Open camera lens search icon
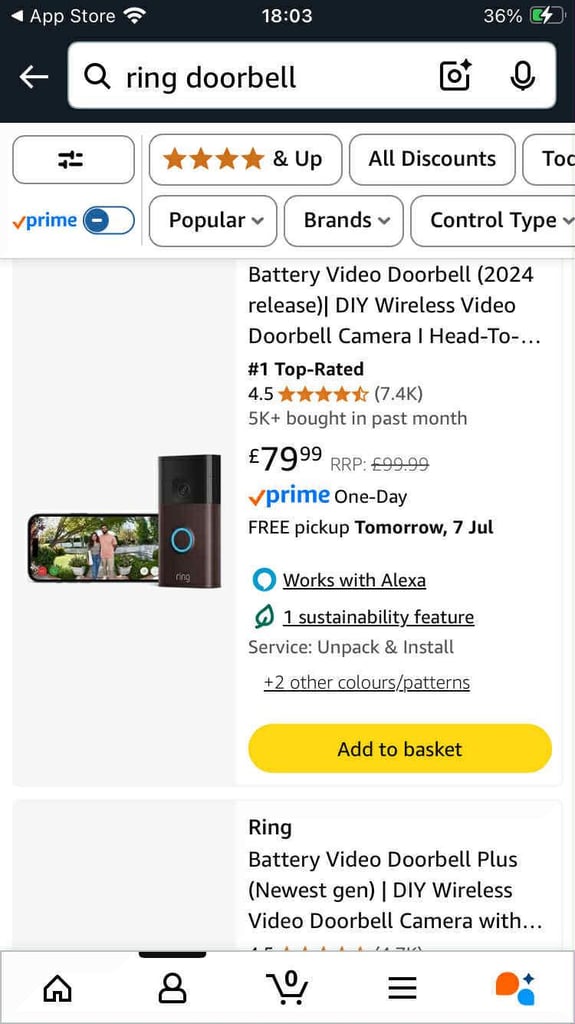 tap(455, 76)
